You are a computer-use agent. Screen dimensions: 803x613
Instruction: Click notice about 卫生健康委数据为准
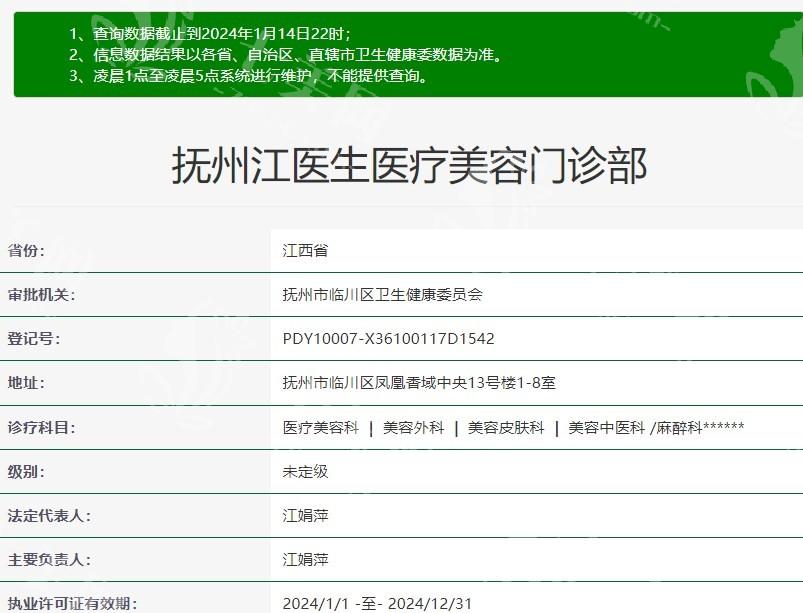(x=286, y=54)
